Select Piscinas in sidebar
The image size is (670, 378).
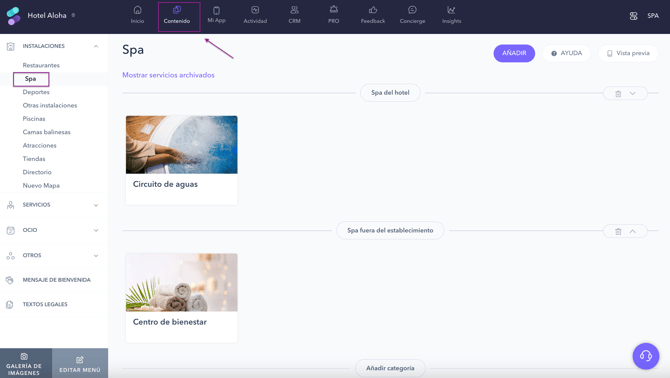point(34,119)
